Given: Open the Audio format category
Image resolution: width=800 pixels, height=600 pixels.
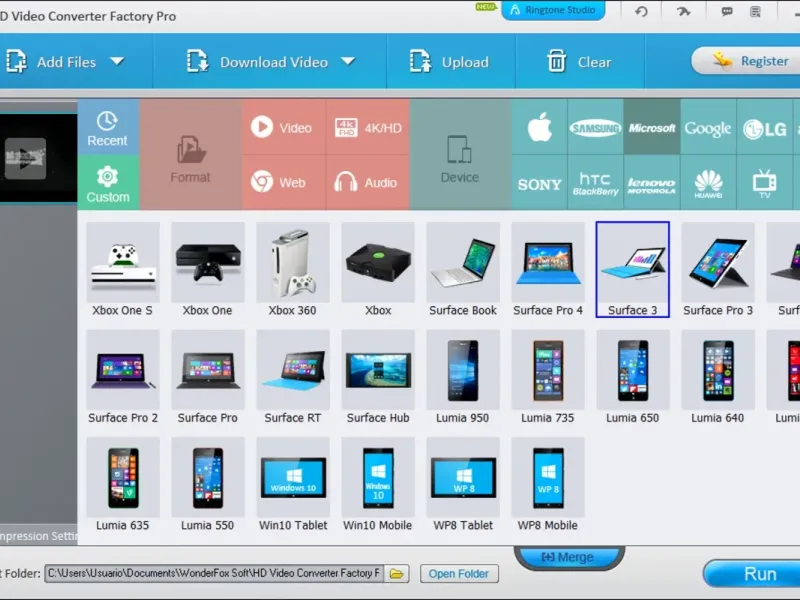Looking at the screenshot, I should pyautogui.click(x=368, y=183).
